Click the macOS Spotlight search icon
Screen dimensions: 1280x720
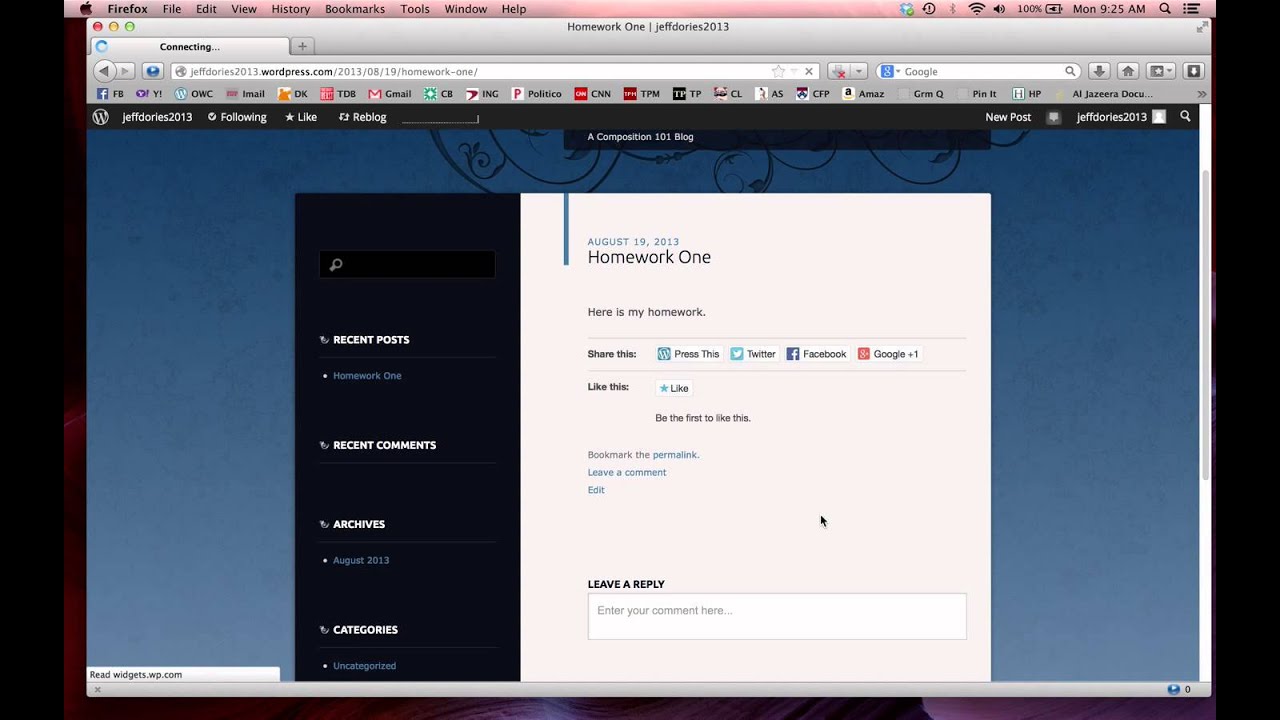tap(1165, 9)
